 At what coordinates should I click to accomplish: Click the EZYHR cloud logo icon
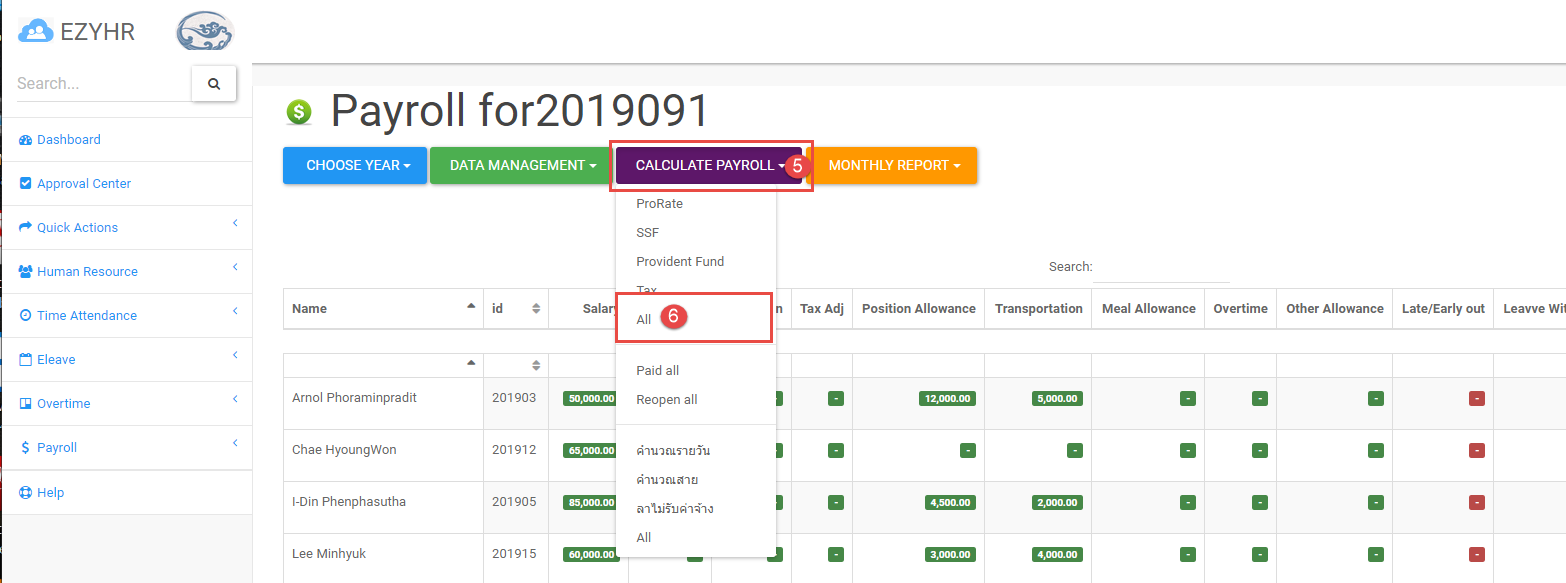(x=36, y=32)
